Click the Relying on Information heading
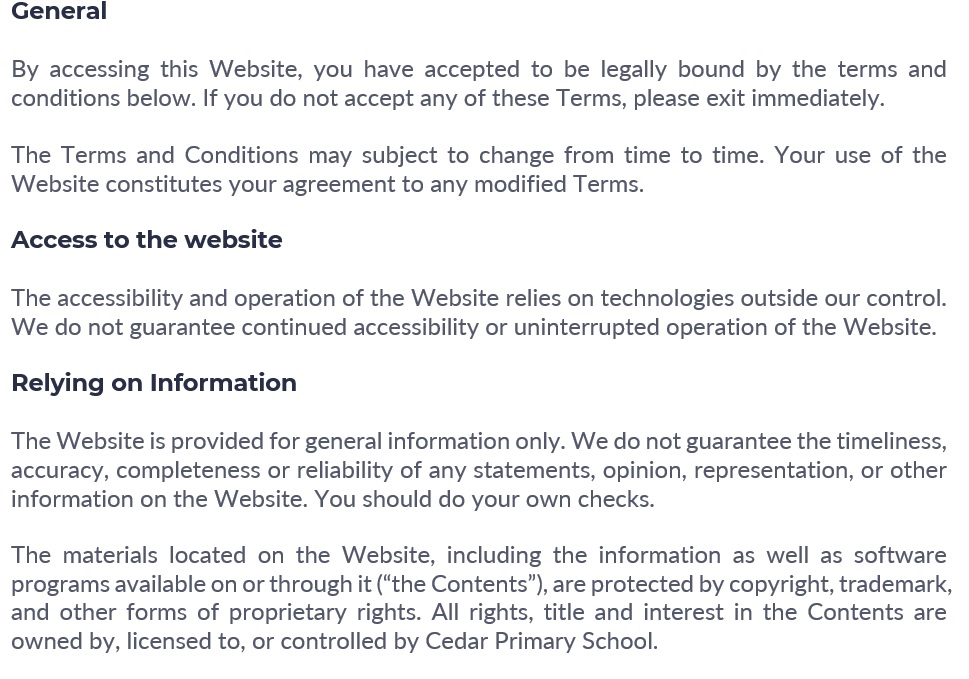 tap(154, 383)
